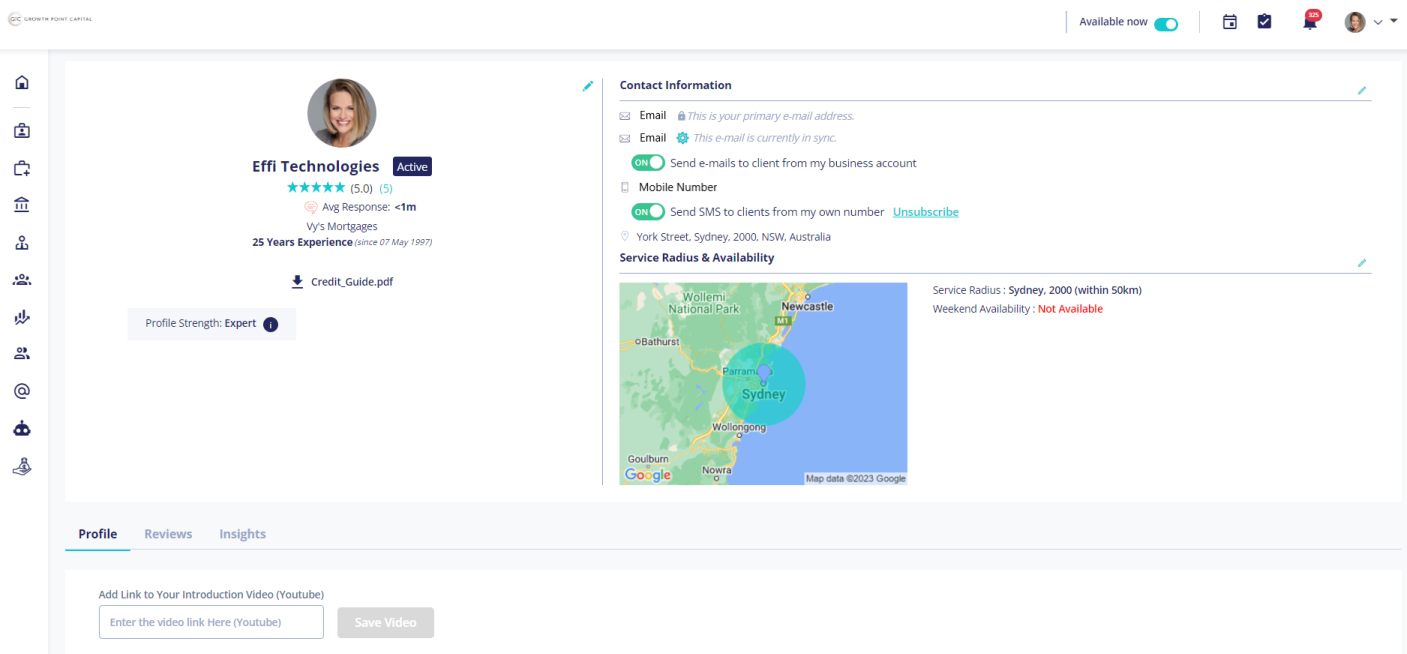The image size is (1407, 654).
Task: Click the Newcastle label on the map
Action: pos(807,306)
